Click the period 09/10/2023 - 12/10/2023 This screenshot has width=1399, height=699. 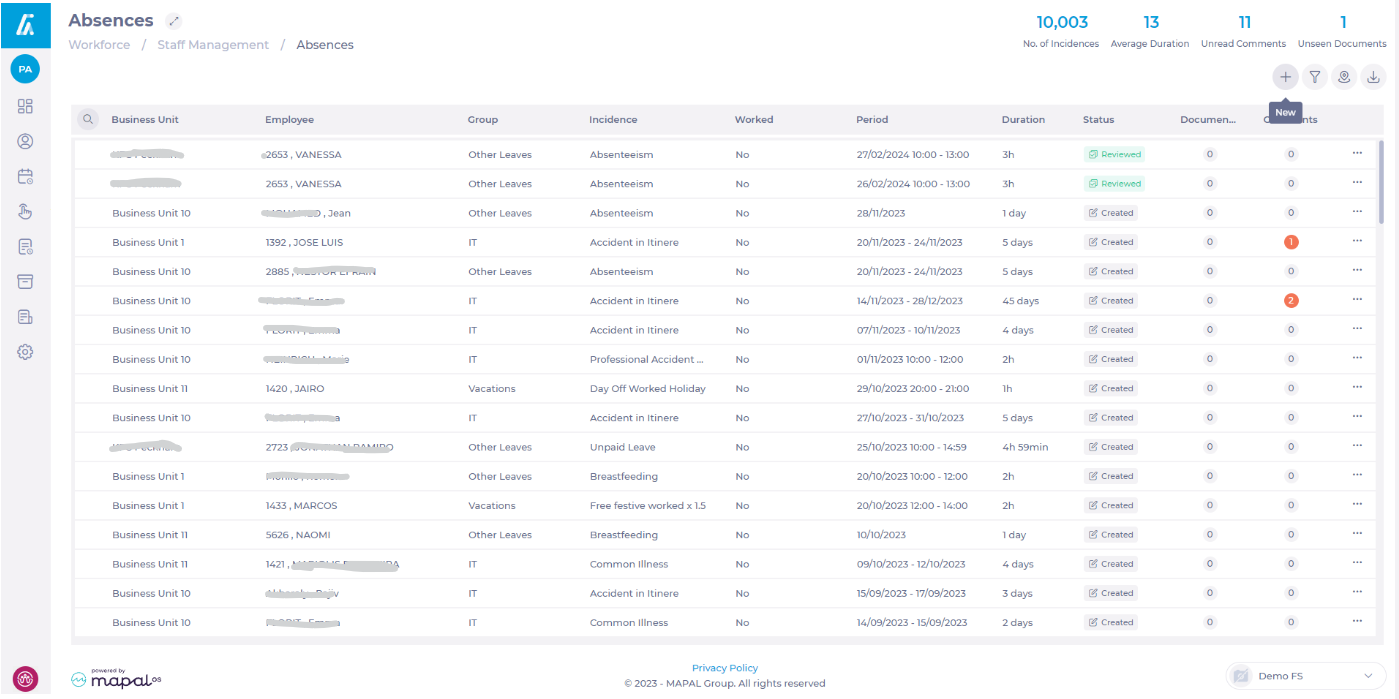click(911, 564)
